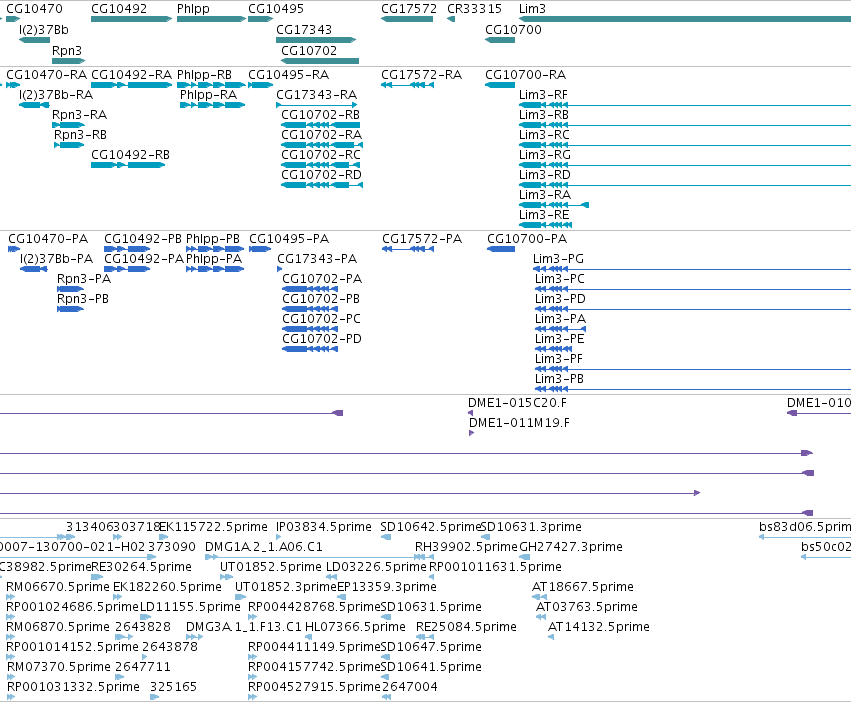The image size is (851, 702).
Task: Select the CG10702-RB transcript label
Action: point(320,115)
